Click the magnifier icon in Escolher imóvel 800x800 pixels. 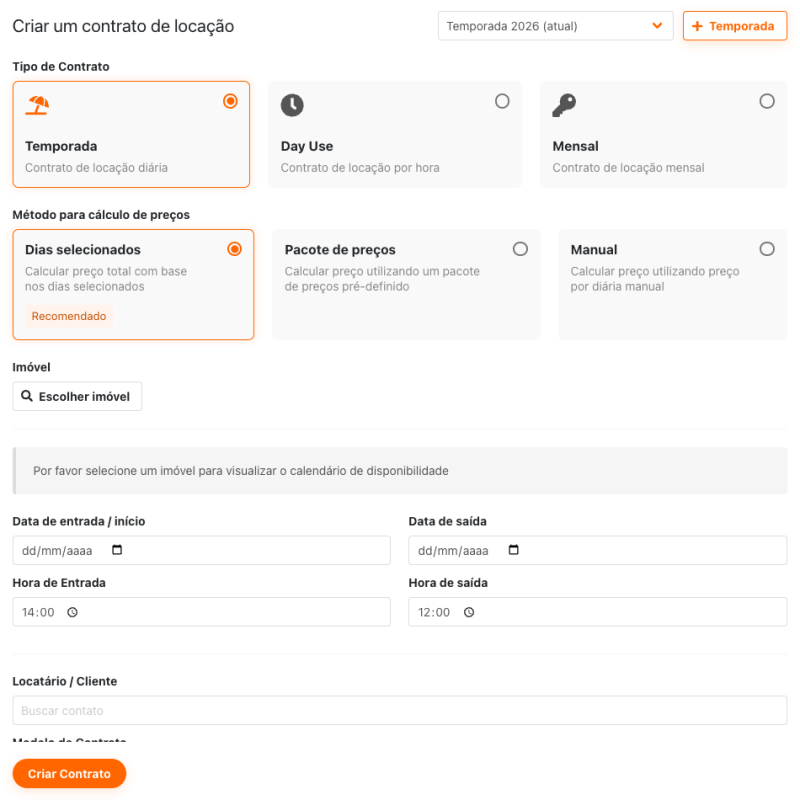[27, 396]
